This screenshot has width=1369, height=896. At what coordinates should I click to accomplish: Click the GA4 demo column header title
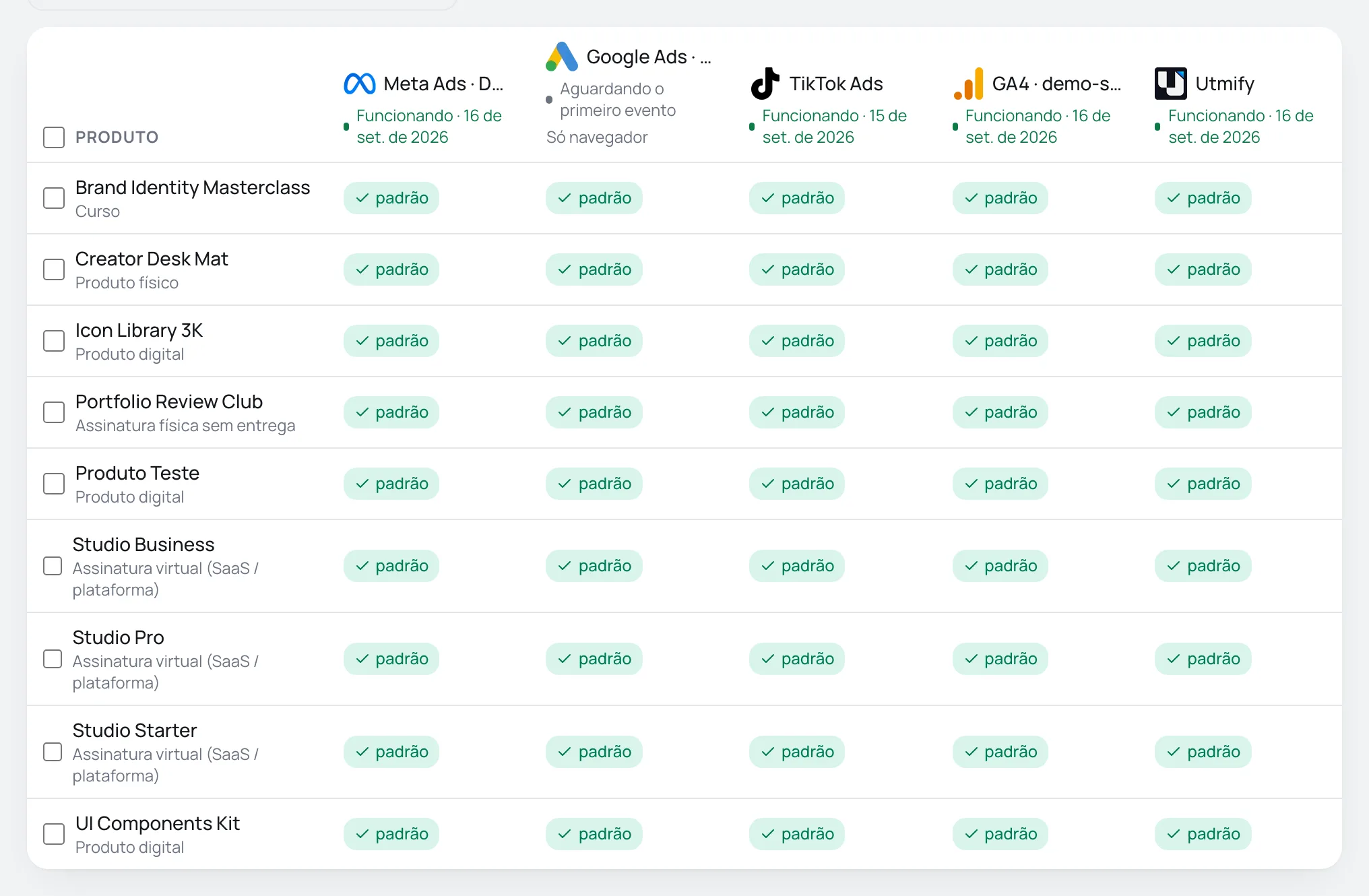[1056, 84]
